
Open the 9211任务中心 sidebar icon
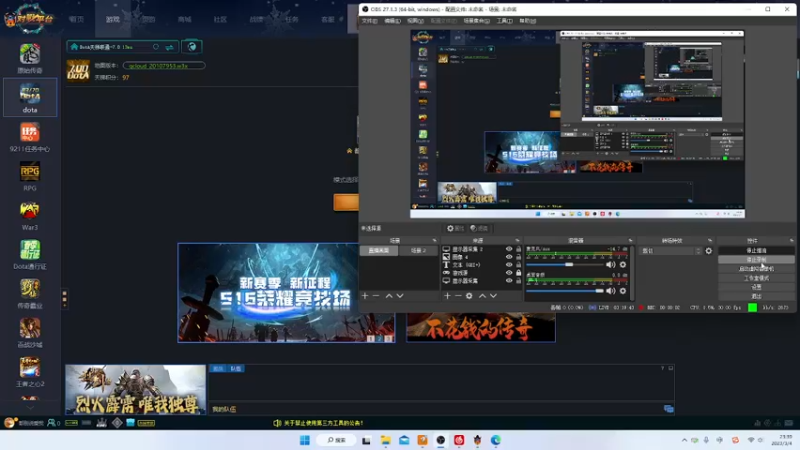click(30, 137)
